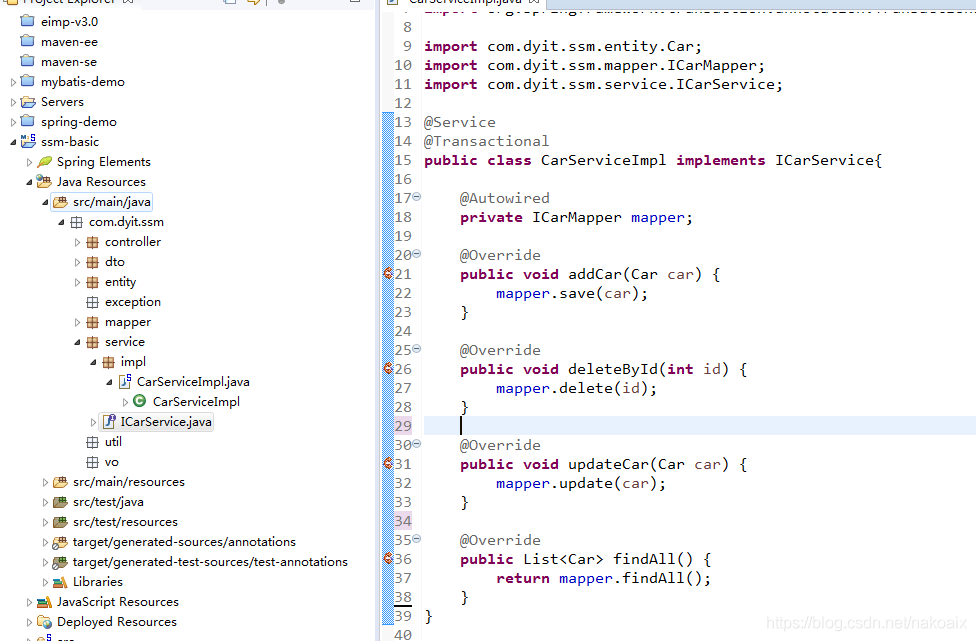This screenshot has height=641, width=976.
Task: Click the green CarServiceImpl class icon
Action: [x=140, y=401]
